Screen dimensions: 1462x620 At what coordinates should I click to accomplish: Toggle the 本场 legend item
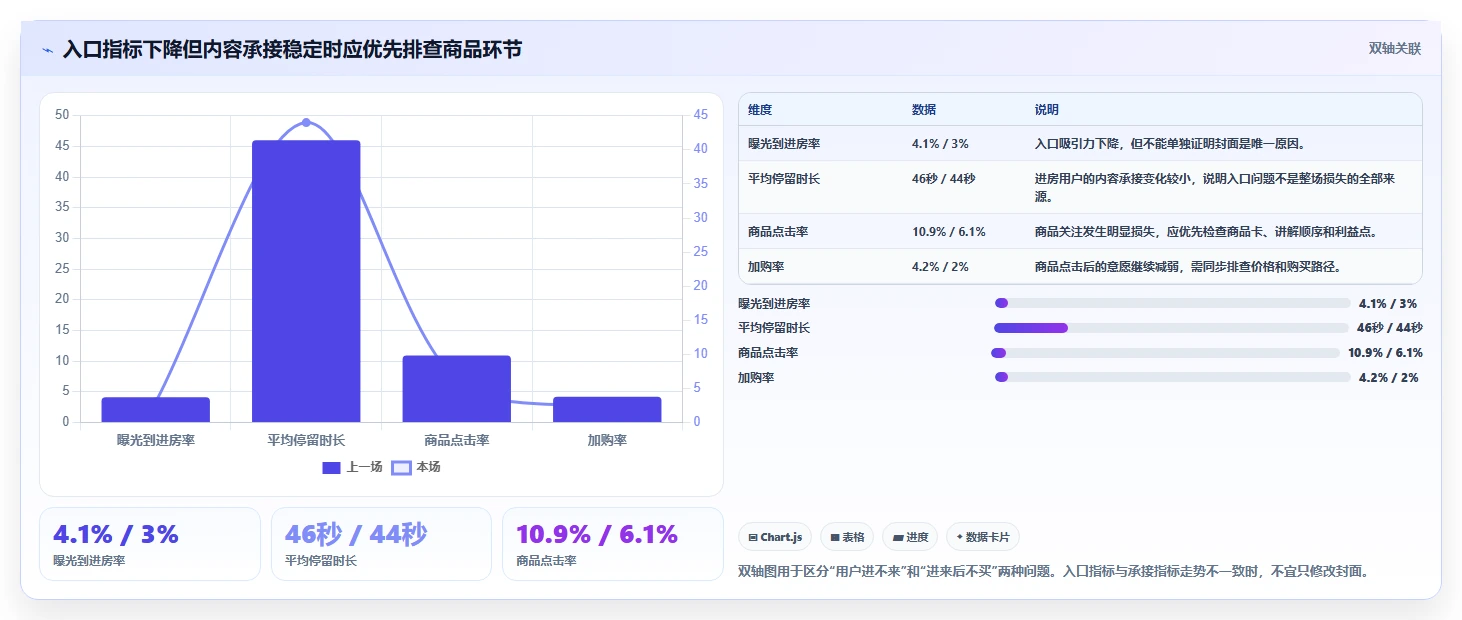point(415,467)
